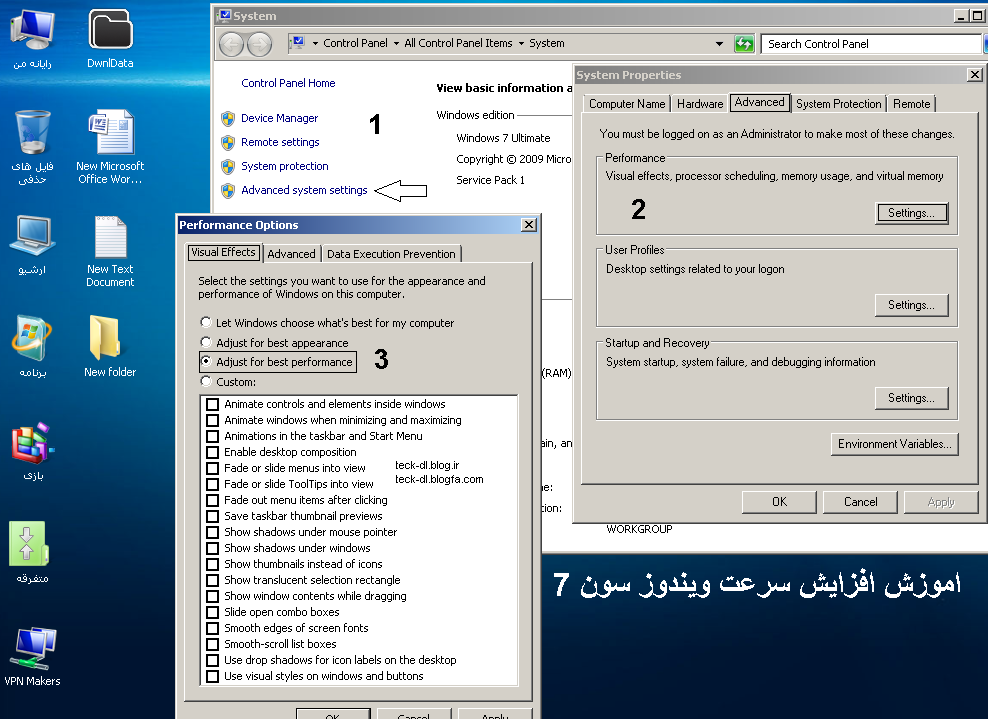Image resolution: width=988 pixels, height=719 pixels.
Task: Expand All Control Panel Items breadcrumb arrow
Action: click(x=520, y=44)
